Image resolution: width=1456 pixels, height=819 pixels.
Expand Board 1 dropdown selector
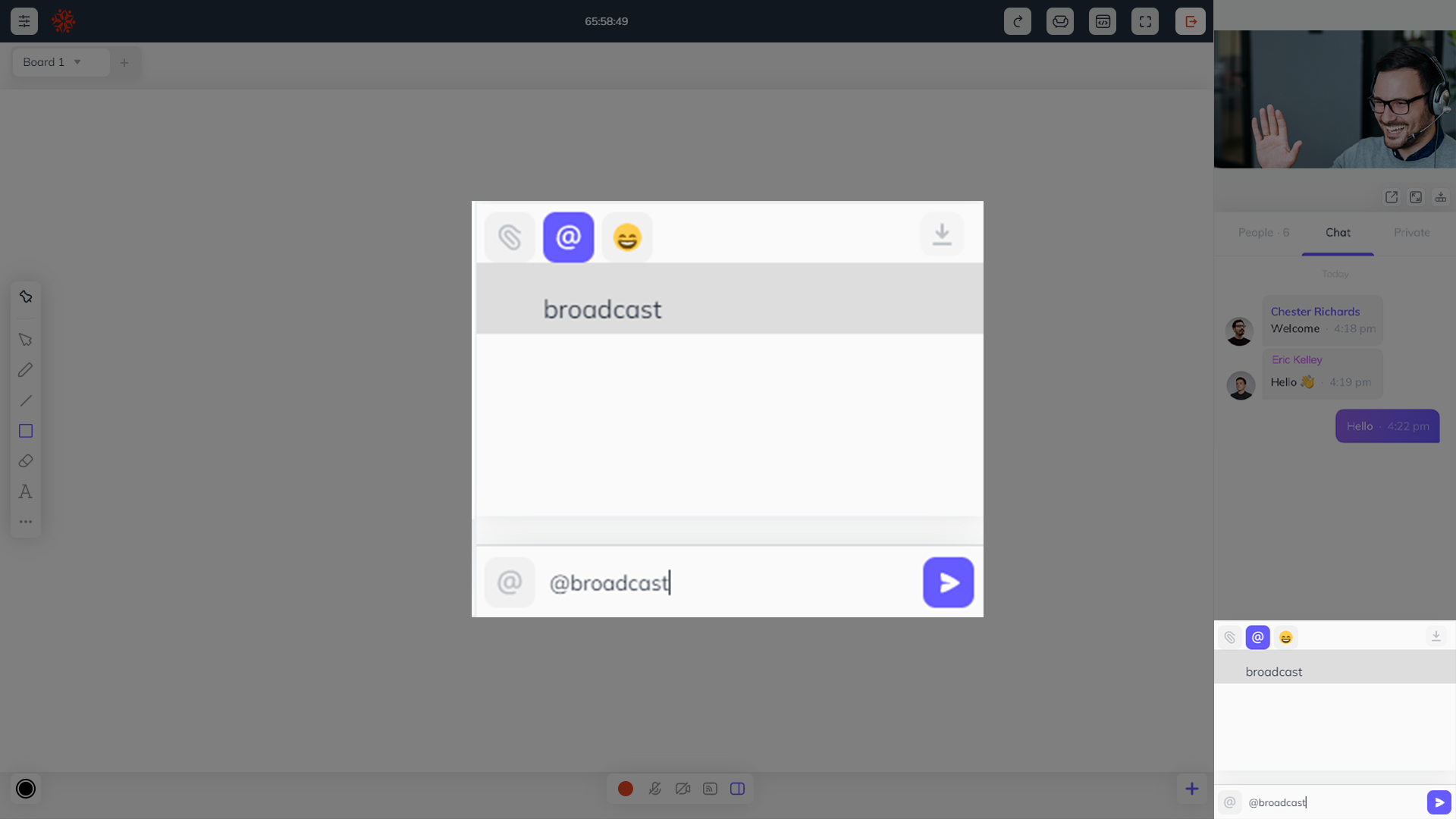point(77,62)
